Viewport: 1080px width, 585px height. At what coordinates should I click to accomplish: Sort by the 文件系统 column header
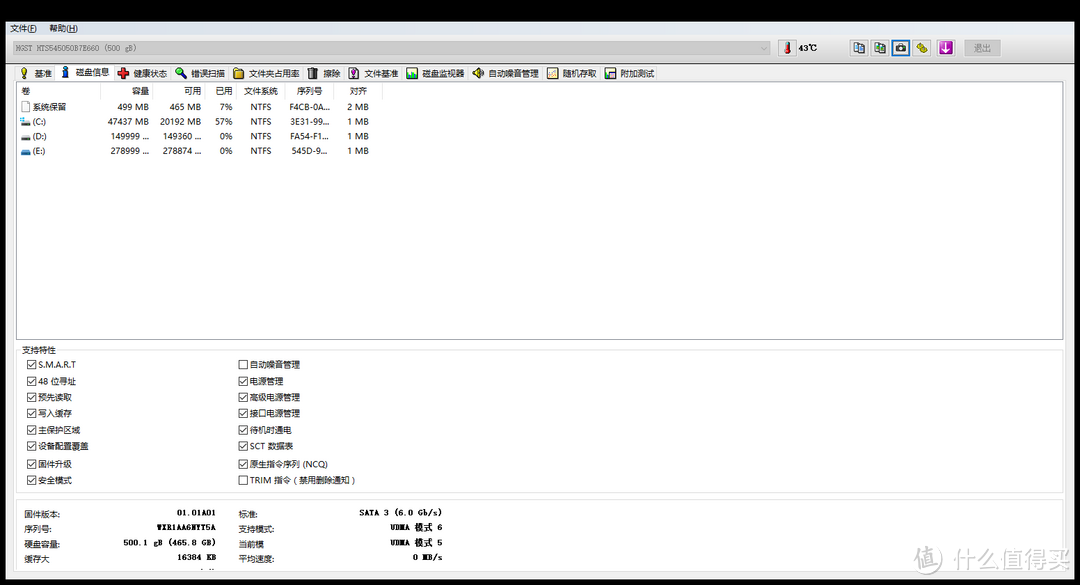click(260, 91)
